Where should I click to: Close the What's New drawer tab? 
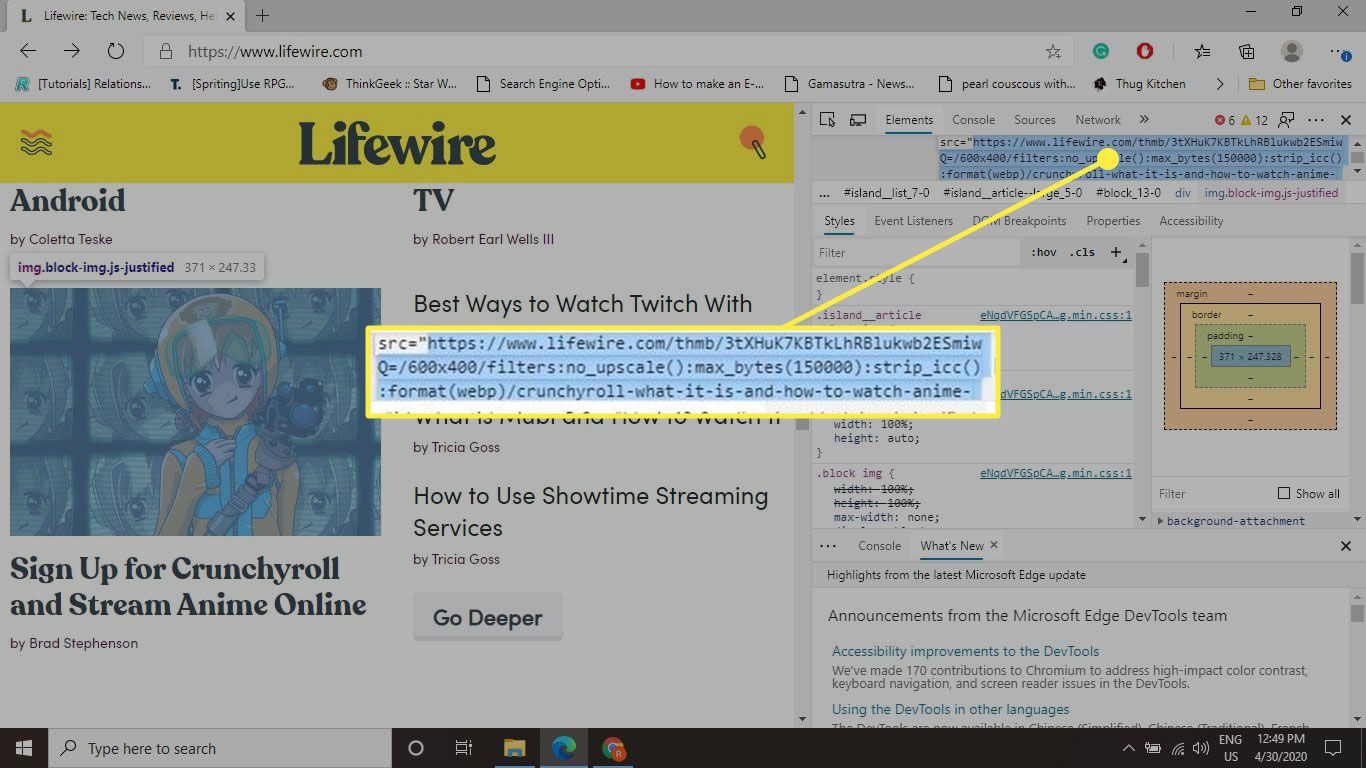tap(994, 545)
